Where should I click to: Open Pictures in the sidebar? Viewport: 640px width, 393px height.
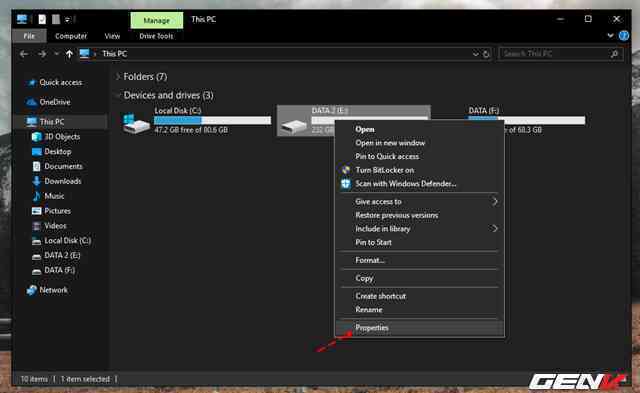(57, 211)
